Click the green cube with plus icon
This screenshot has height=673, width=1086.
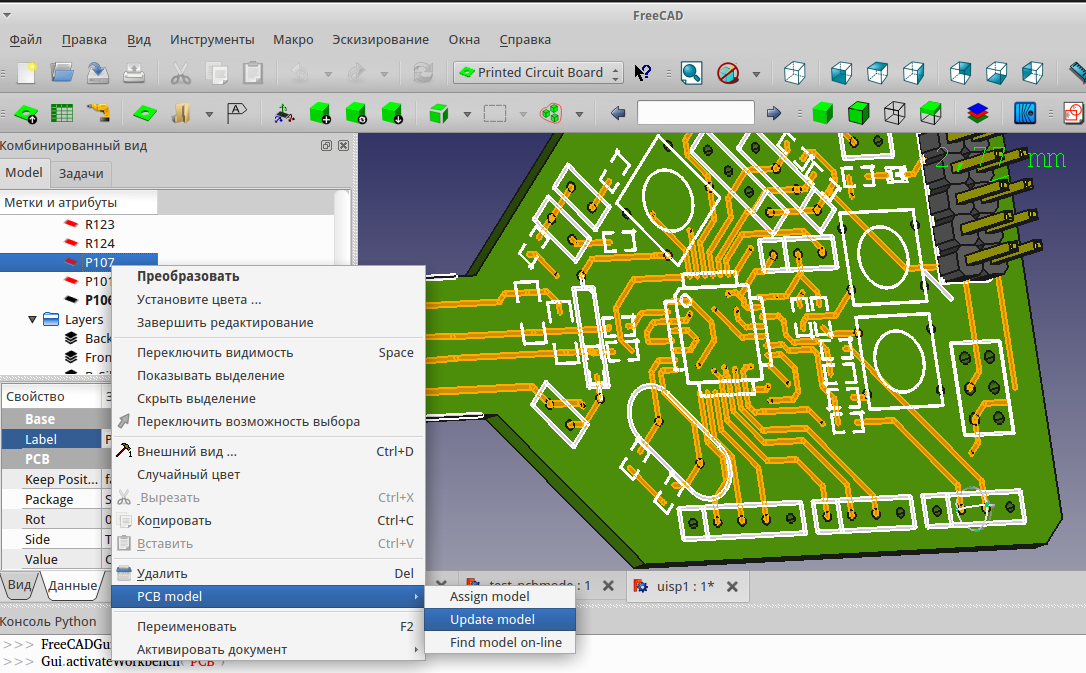[320, 113]
